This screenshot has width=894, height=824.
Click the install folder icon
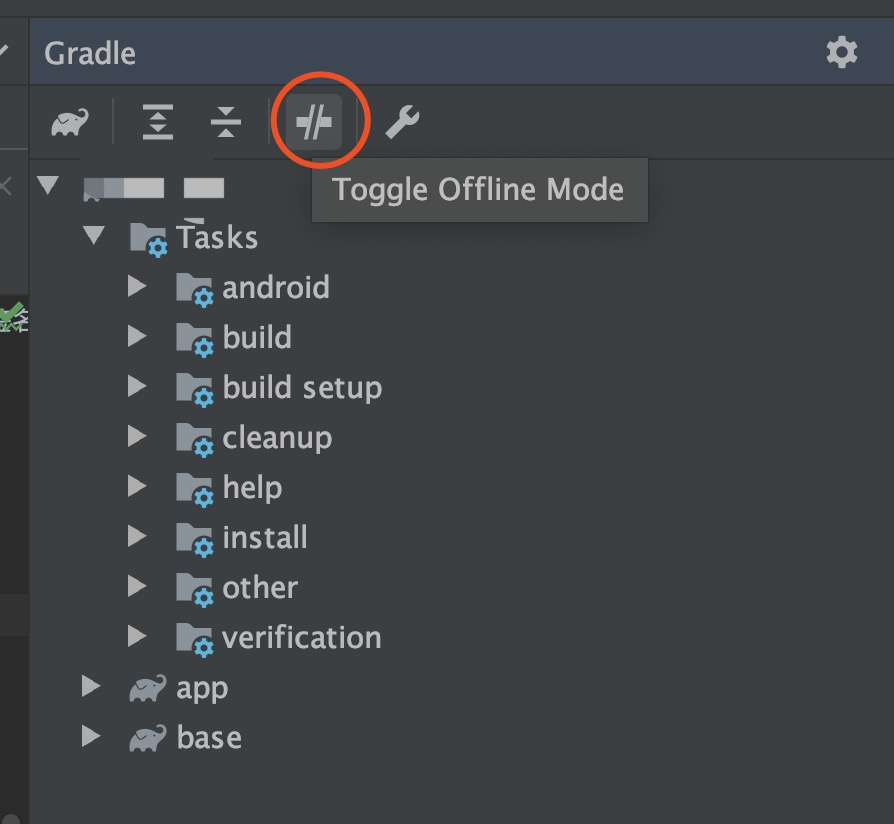coord(194,540)
